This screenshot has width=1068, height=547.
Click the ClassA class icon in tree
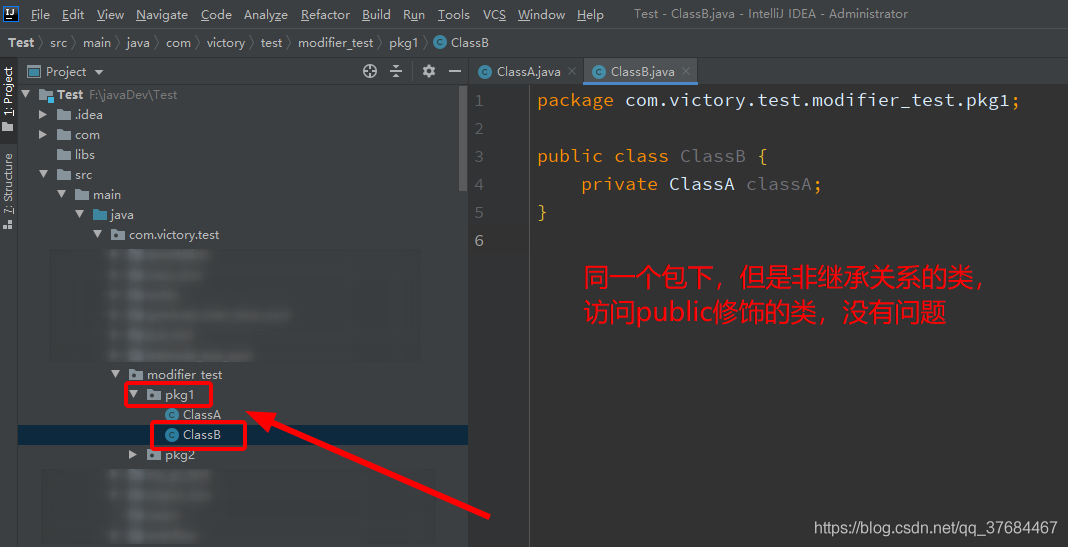(x=172, y=414)
